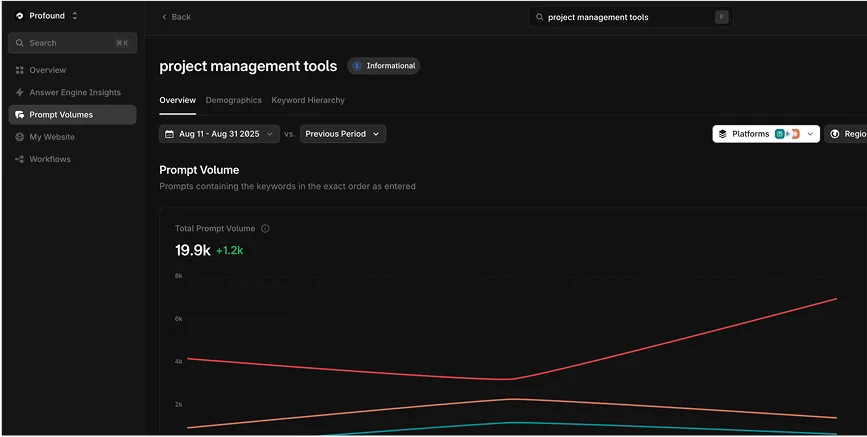Click the Profound logo icon
The width and height of the screenshot is (867, 437).
(20, 16)
